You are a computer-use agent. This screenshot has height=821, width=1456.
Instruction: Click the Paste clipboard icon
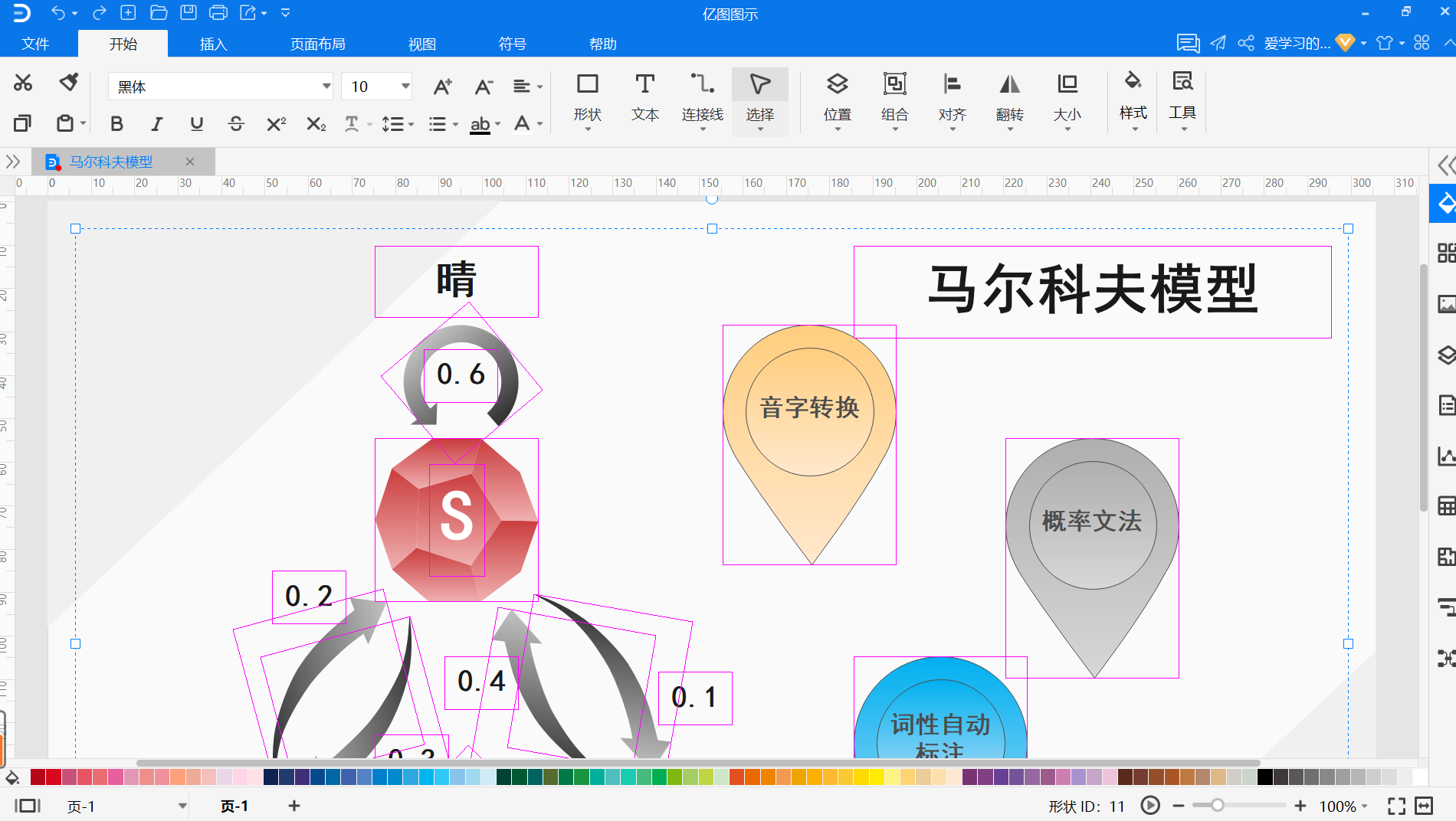pos(65,123)
